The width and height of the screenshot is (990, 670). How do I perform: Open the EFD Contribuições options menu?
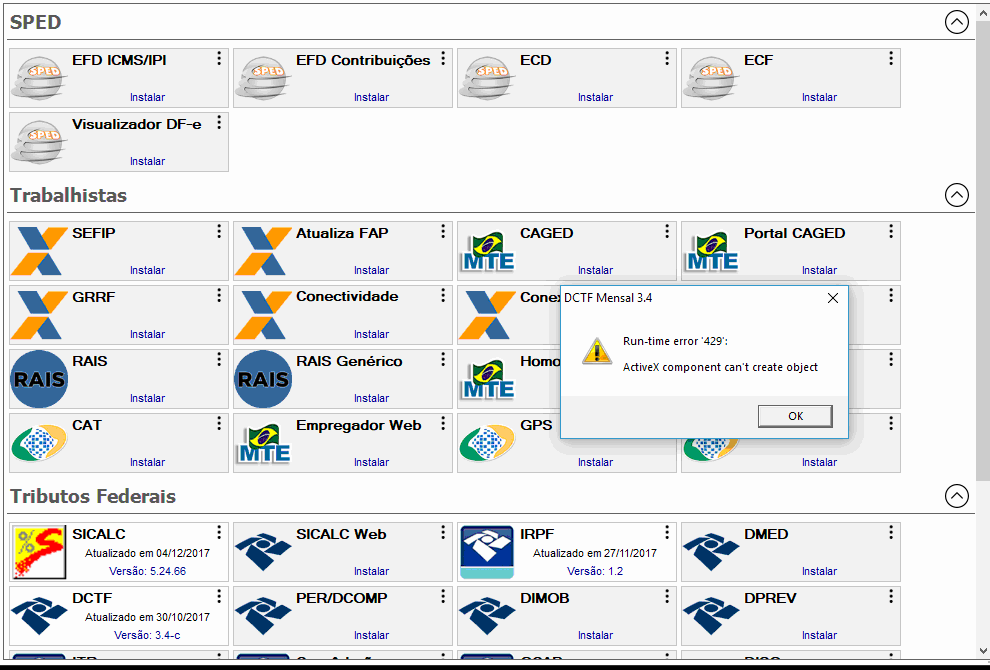pos(443,59)
